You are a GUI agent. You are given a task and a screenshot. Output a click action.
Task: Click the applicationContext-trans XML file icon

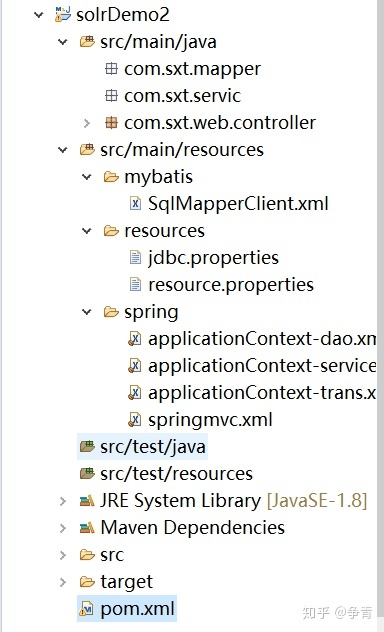pyautogui.click(x=135, y=393)
